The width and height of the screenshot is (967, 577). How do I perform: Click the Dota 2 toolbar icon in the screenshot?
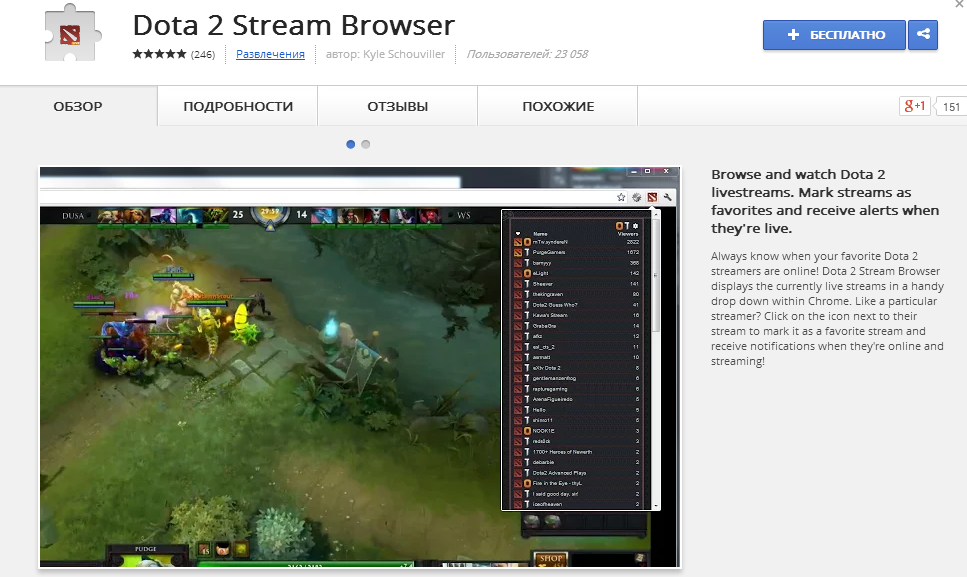[x=651, y=197]
